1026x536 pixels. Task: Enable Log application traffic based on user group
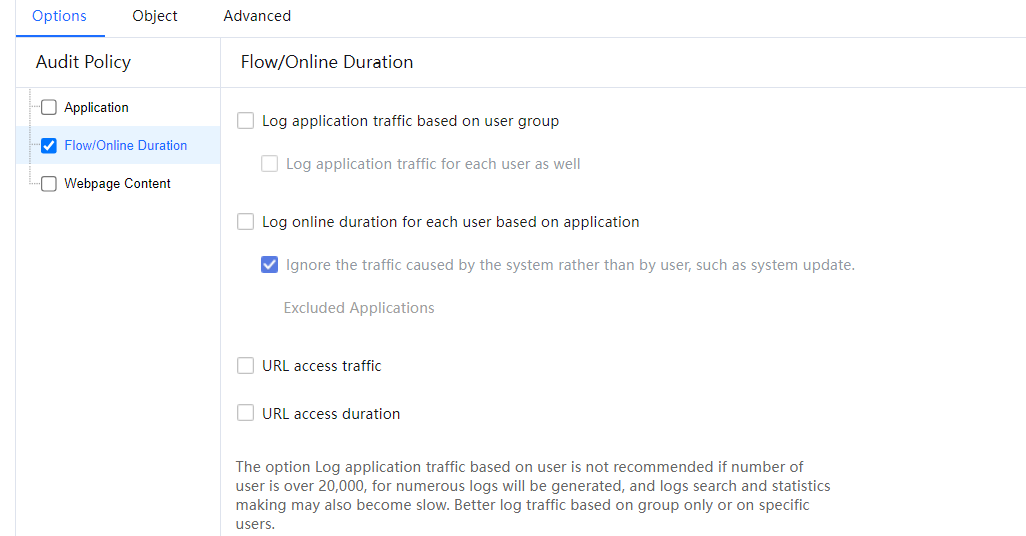pos(246,121)
